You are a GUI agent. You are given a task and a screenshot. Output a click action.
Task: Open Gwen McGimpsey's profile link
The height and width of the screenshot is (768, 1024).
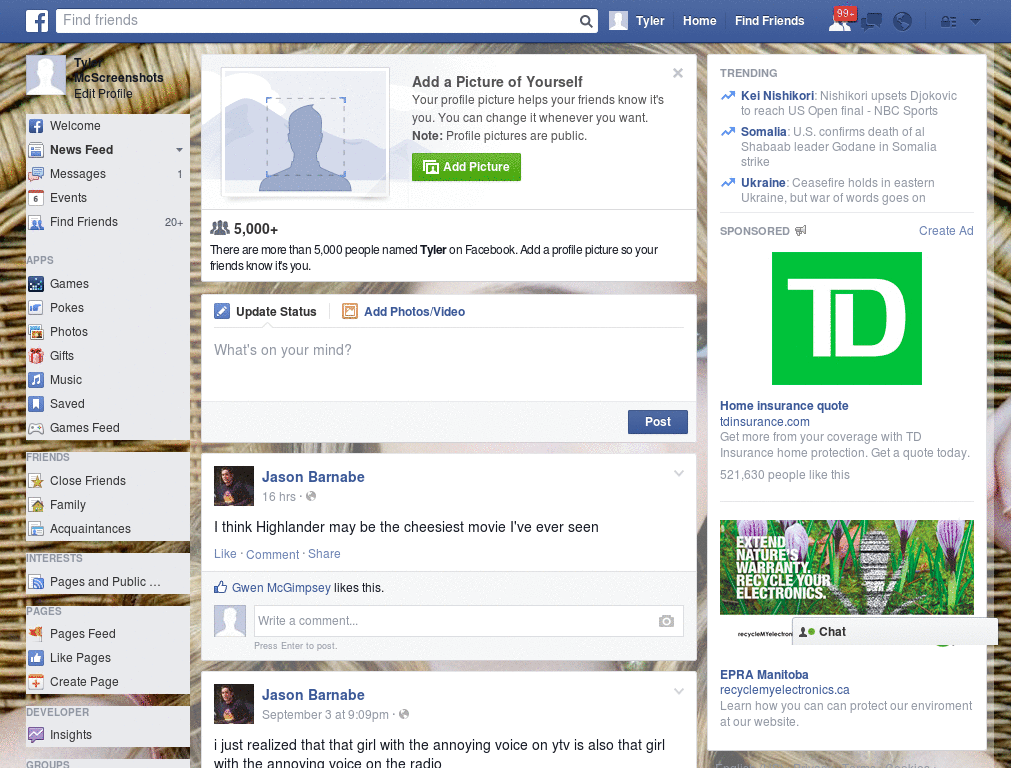[x=281, y=588]
